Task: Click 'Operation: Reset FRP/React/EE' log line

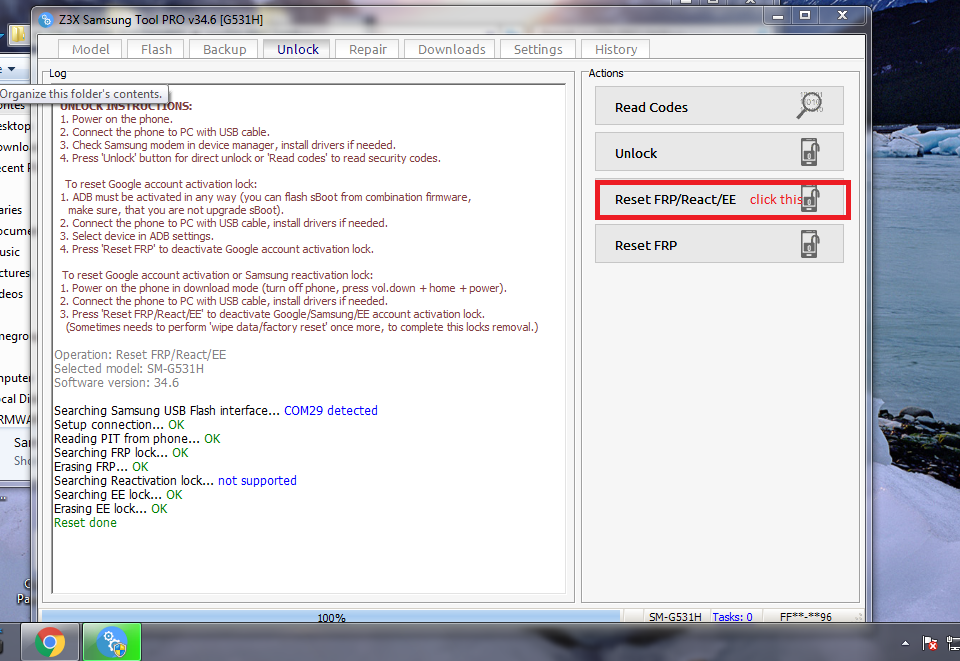Action: coord(140,354)
